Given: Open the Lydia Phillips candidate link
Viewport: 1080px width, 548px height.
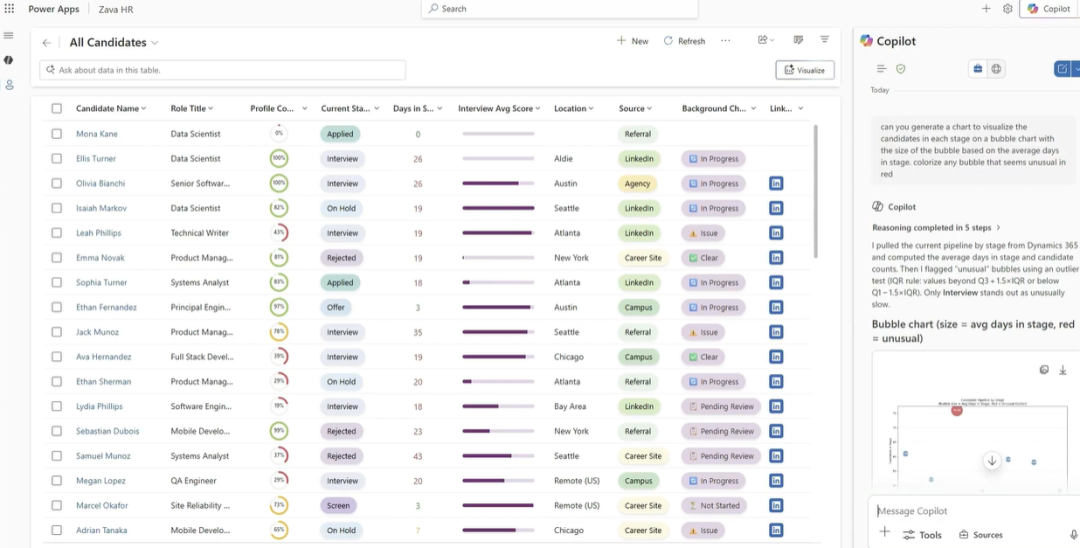Looking at the screenshot, I should pos(99,407).
